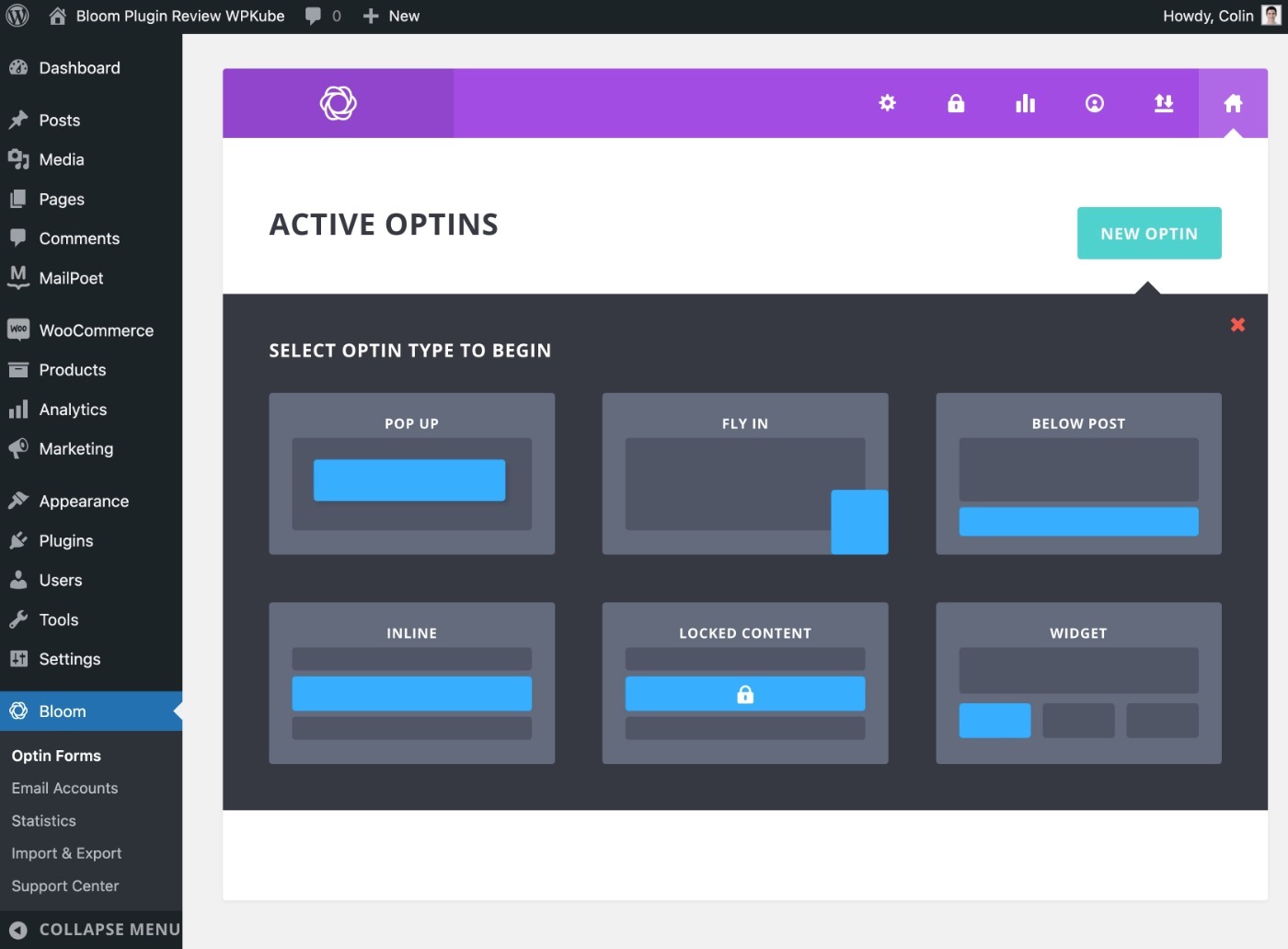This screenshot has height=949, width=1288.
Task: Click the NEW OPTIN button
Action: pos(1149,233)
